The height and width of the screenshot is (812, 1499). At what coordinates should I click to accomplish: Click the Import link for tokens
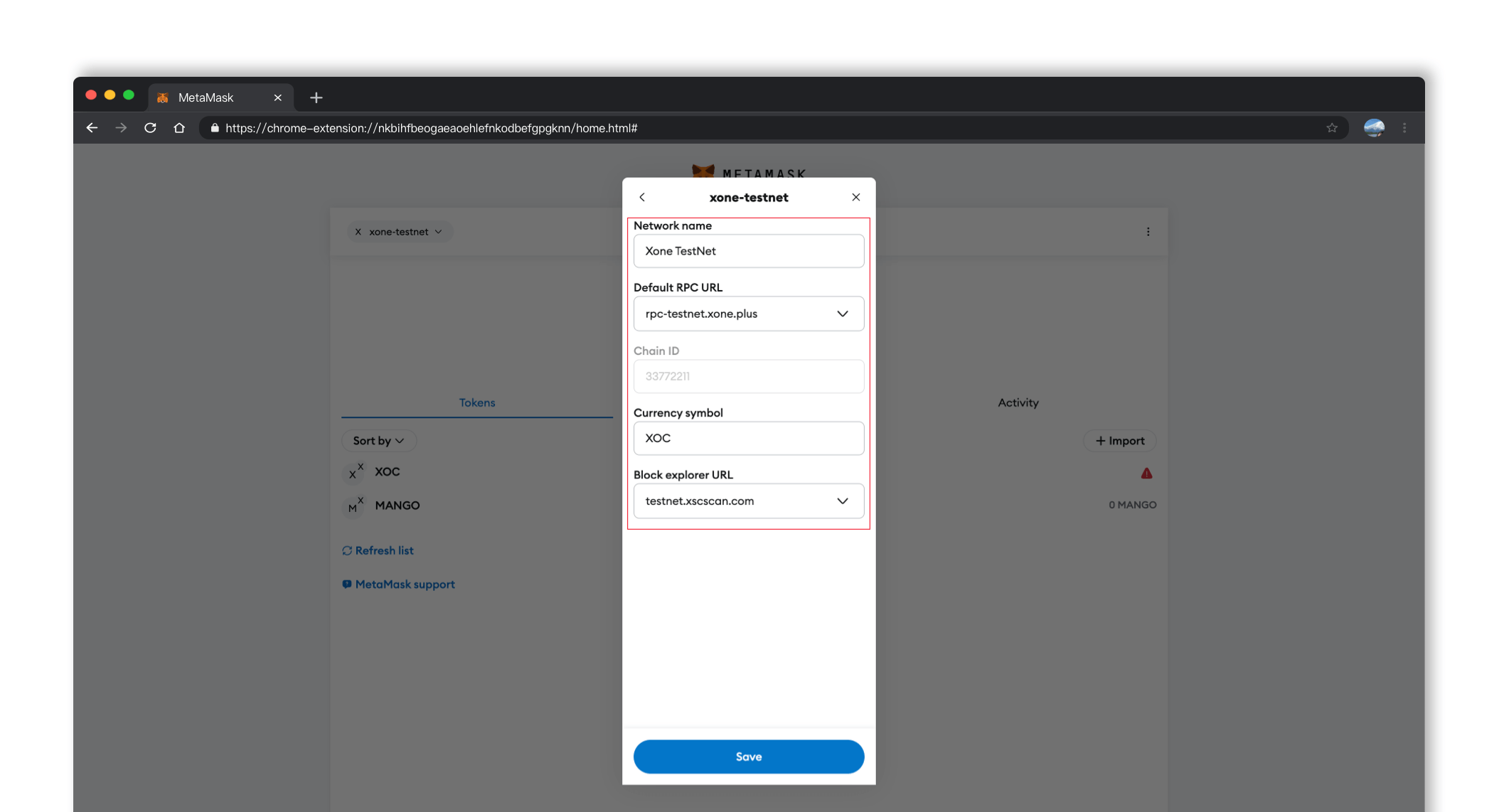(1119, 440)
